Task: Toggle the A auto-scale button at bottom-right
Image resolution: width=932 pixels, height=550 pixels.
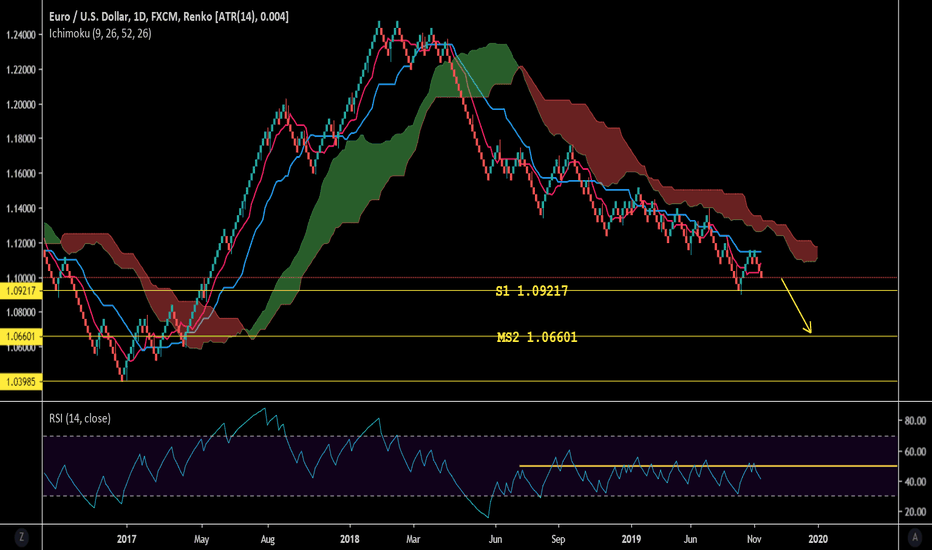Action: point(915,538)
